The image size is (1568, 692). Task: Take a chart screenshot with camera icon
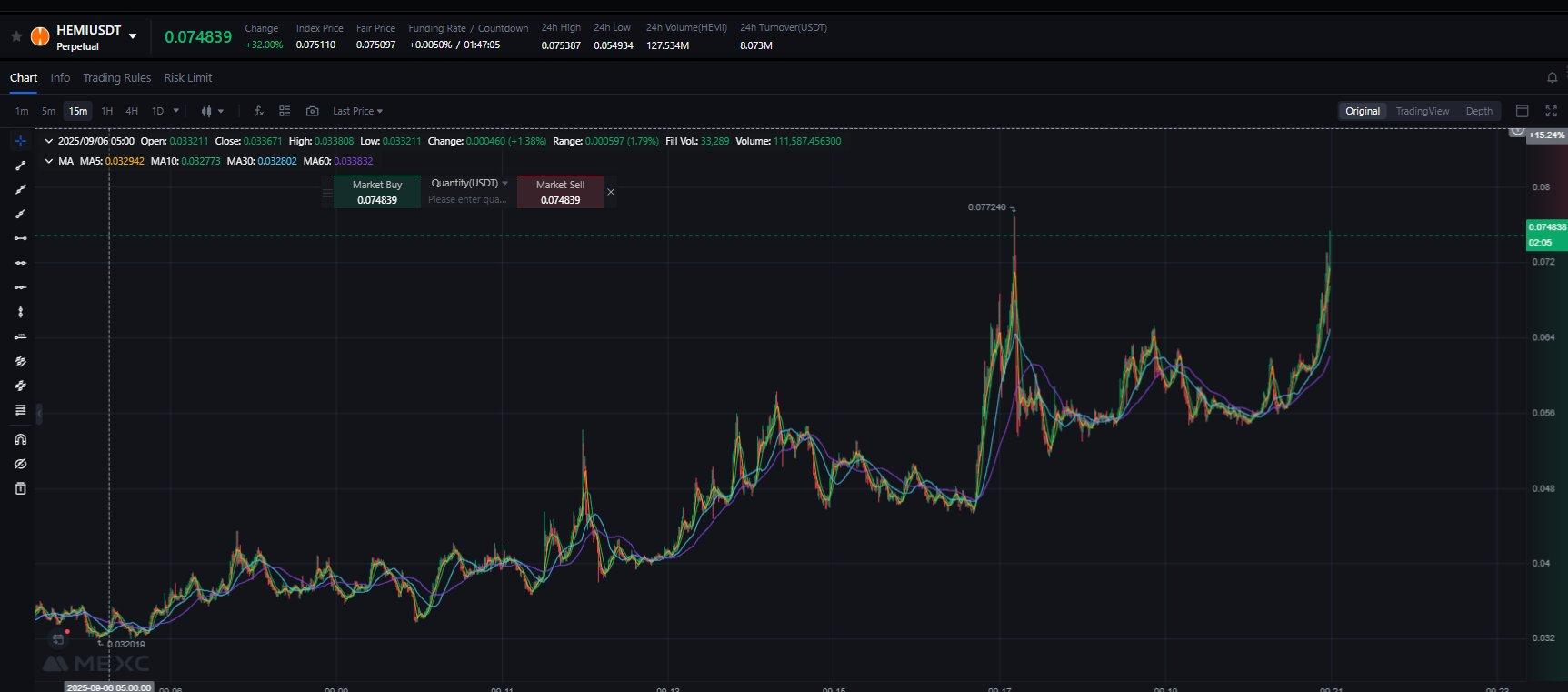pos(312,111)
